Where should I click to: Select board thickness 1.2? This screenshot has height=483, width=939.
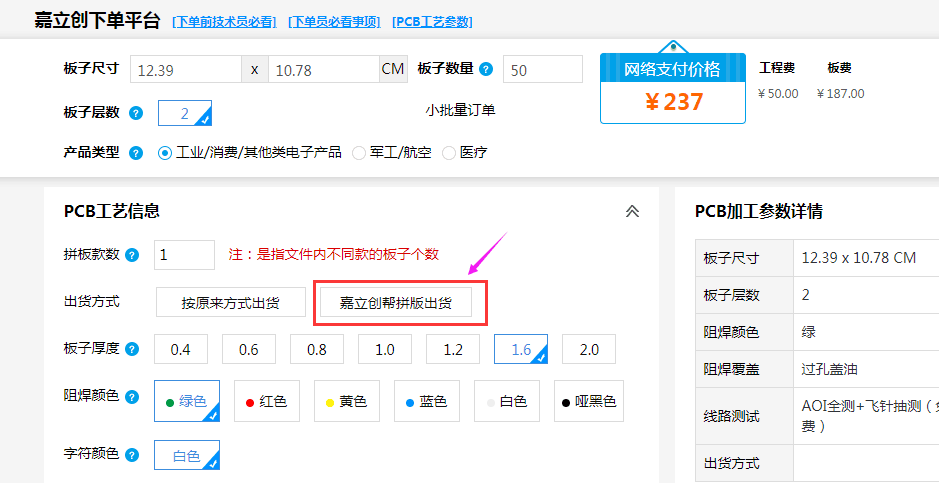tap(453, 349)
